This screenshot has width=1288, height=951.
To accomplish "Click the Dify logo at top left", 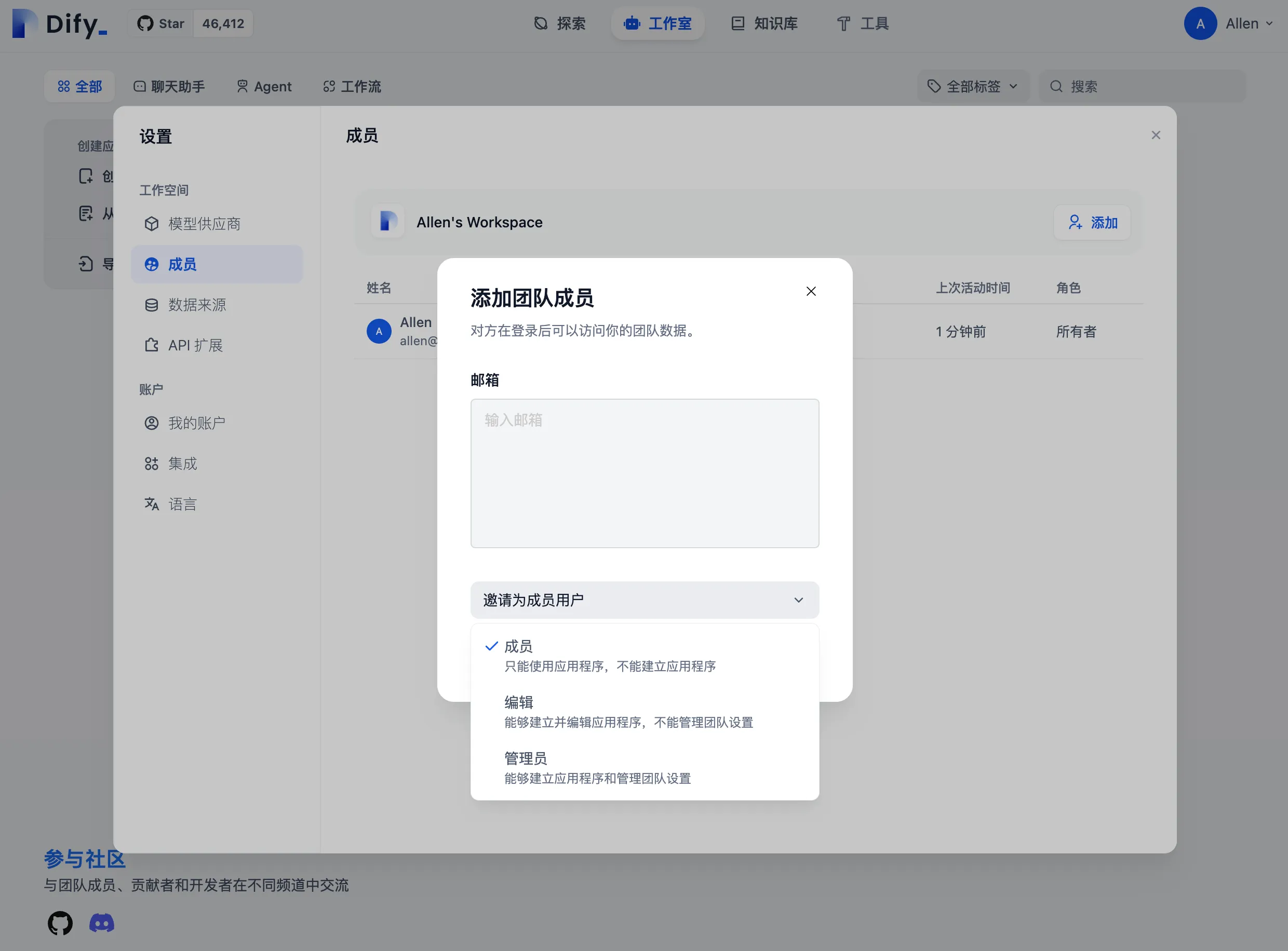I will coord(60,23).
